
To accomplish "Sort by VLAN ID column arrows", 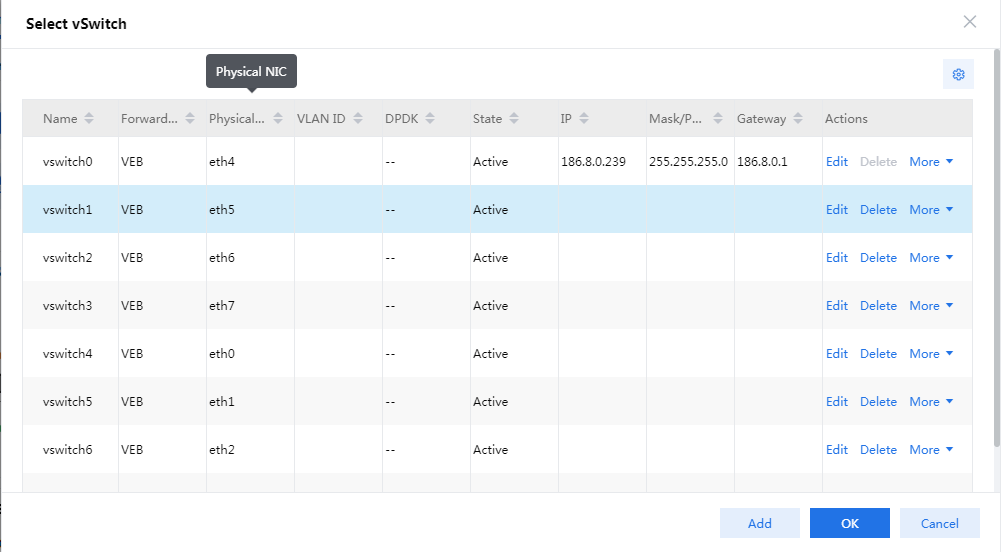I will [x=358, y=119].
